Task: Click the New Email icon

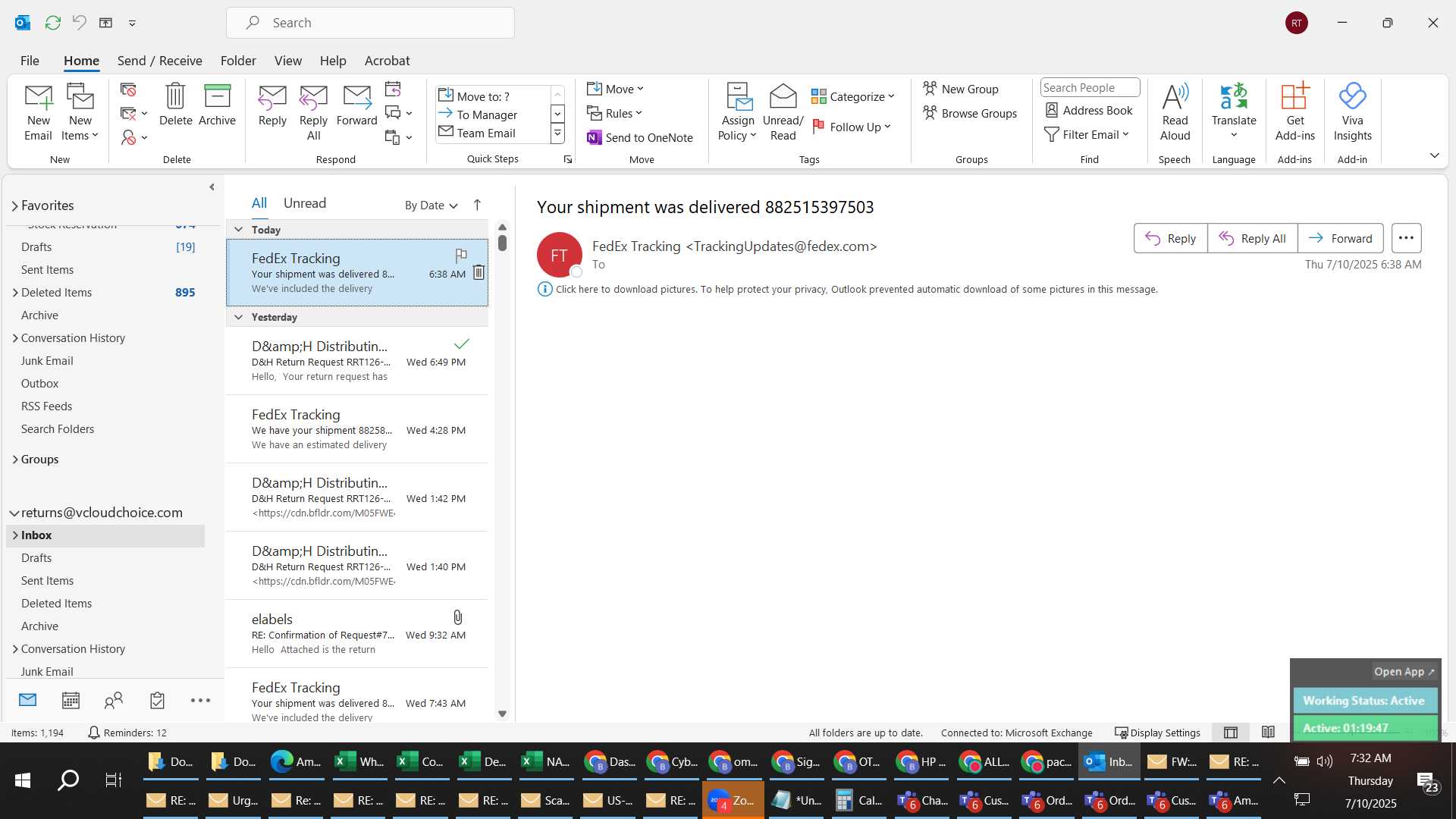Action: (x=38, y=112)
